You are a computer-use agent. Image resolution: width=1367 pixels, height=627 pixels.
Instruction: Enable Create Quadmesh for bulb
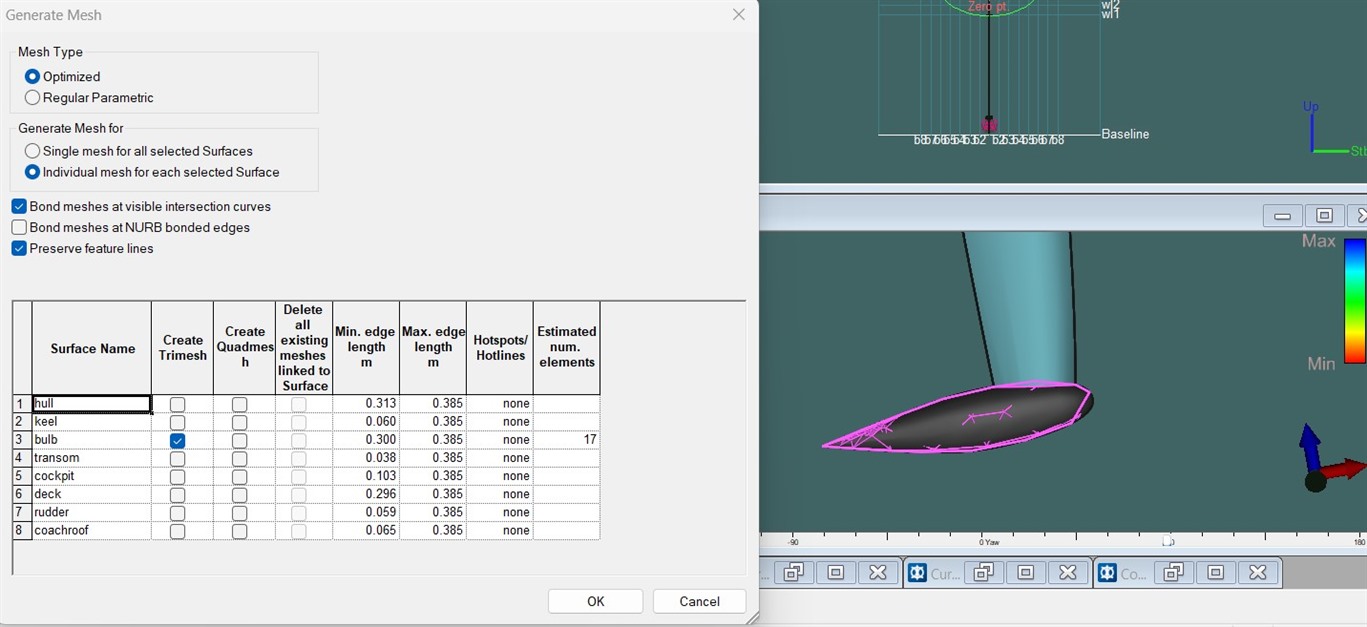[x=239, y=440]
